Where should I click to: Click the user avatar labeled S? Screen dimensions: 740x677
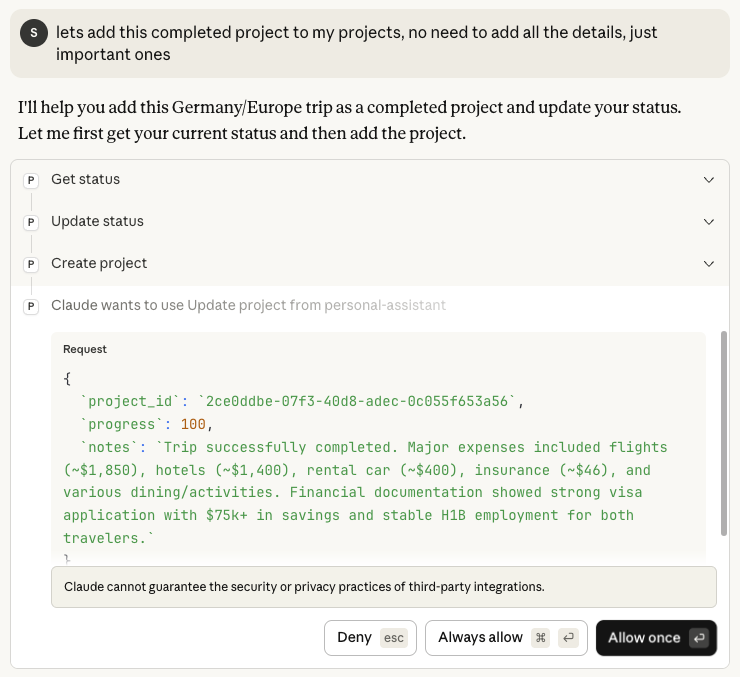(x=34, y=33)
